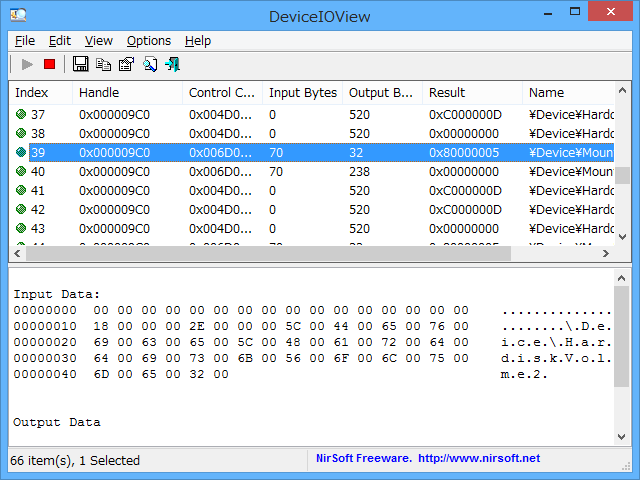Click the data pane scroll up arrow

pos(622,278)
